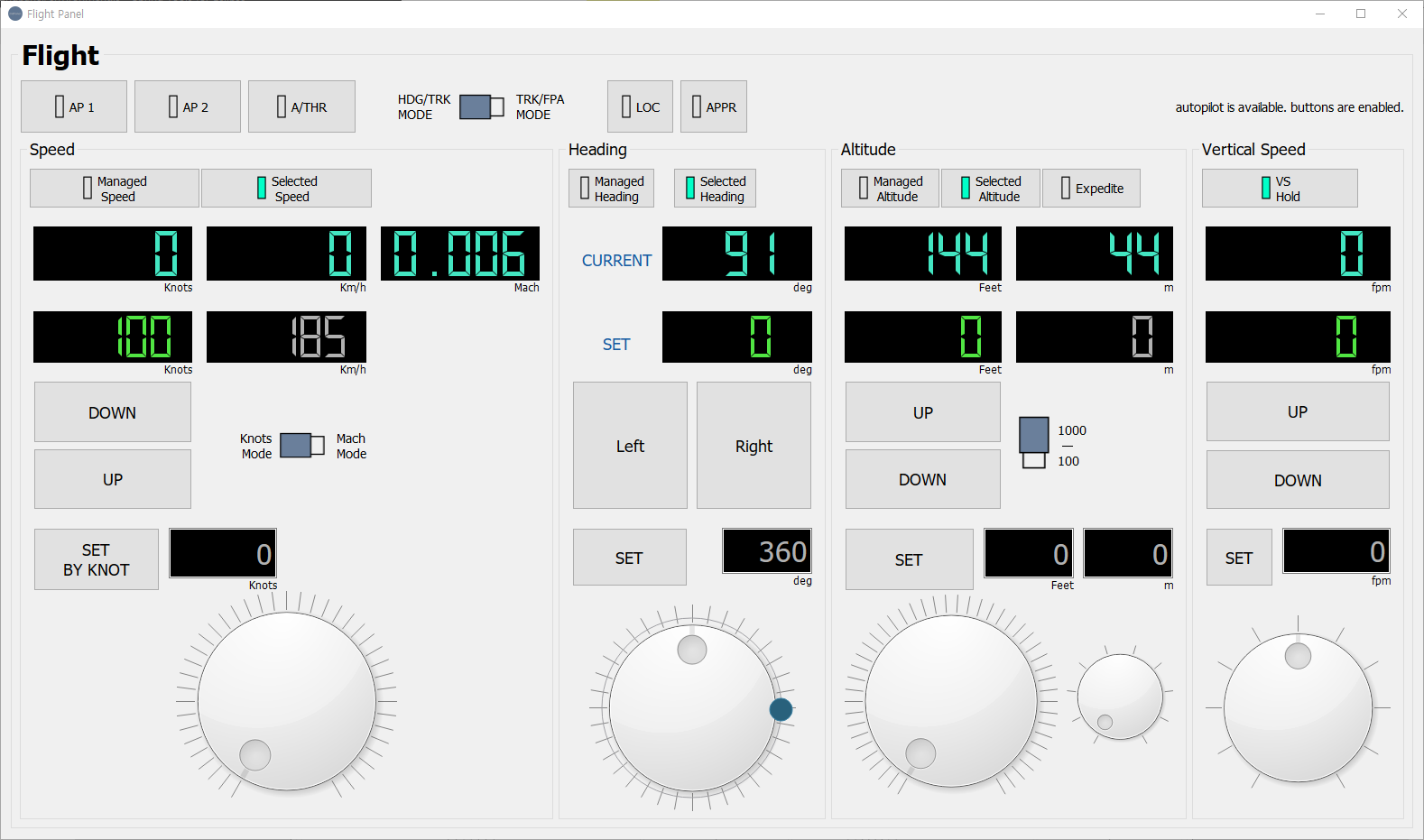
Task: Flip the HDG/TRK to TRK/FPA mode switch
Action: (x=482, y=106)
